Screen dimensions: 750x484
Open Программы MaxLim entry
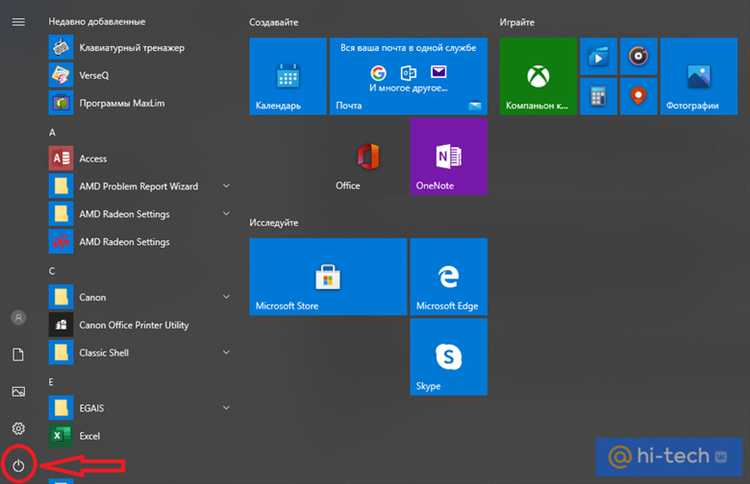107,103
